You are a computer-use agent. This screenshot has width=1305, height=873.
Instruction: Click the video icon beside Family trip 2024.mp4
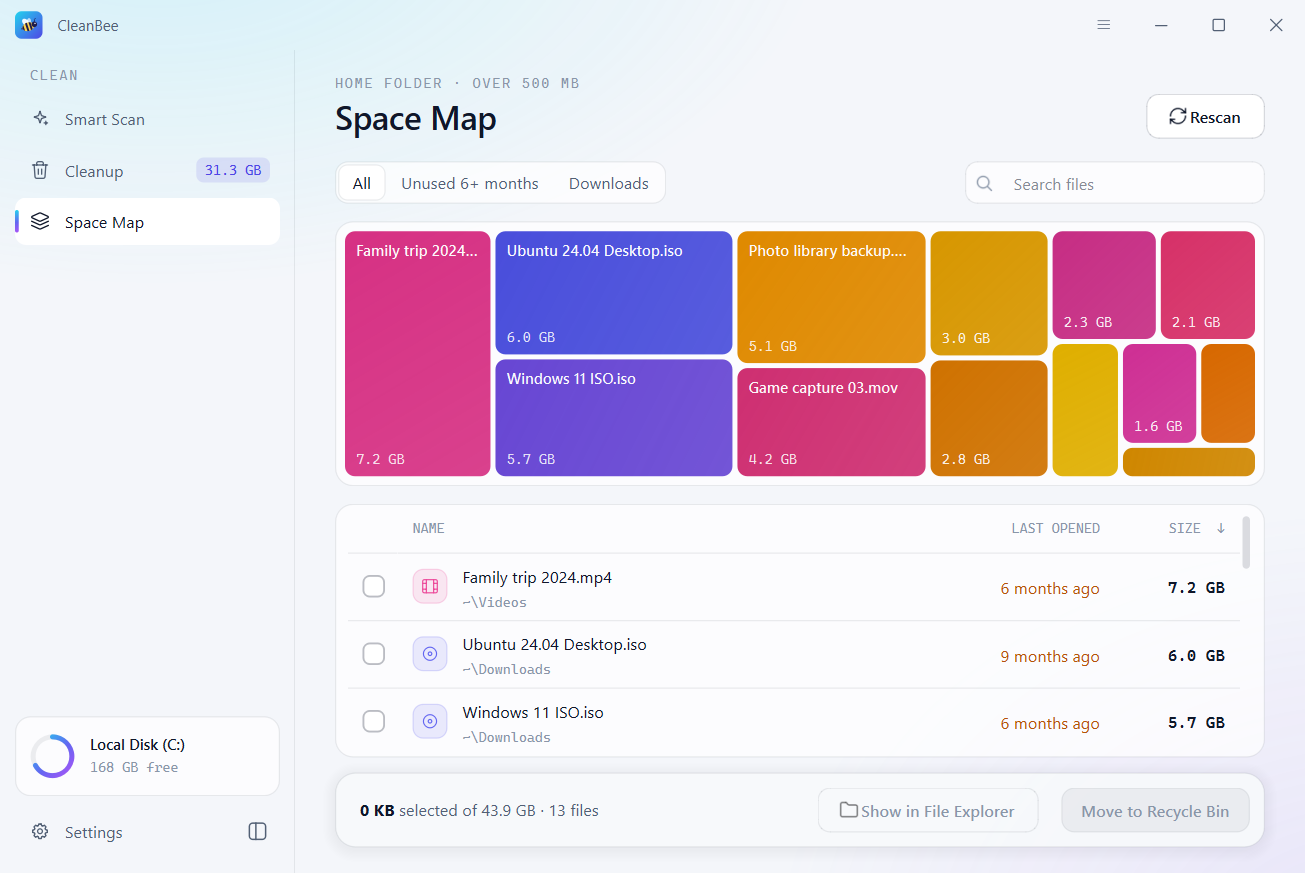point(430,587)
